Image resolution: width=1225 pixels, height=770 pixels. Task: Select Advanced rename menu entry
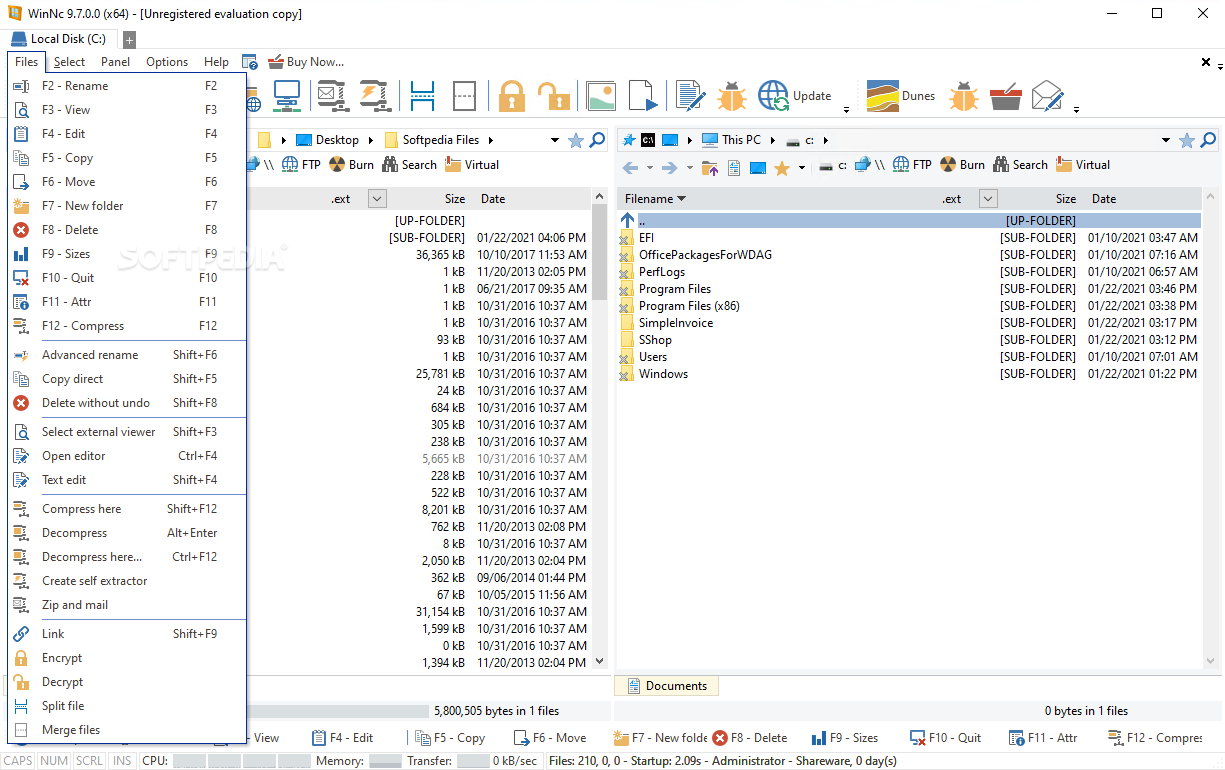[127, 355]
